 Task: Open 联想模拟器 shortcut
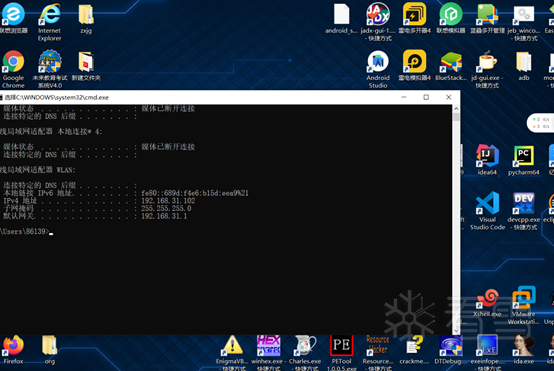tap(451, 18)
